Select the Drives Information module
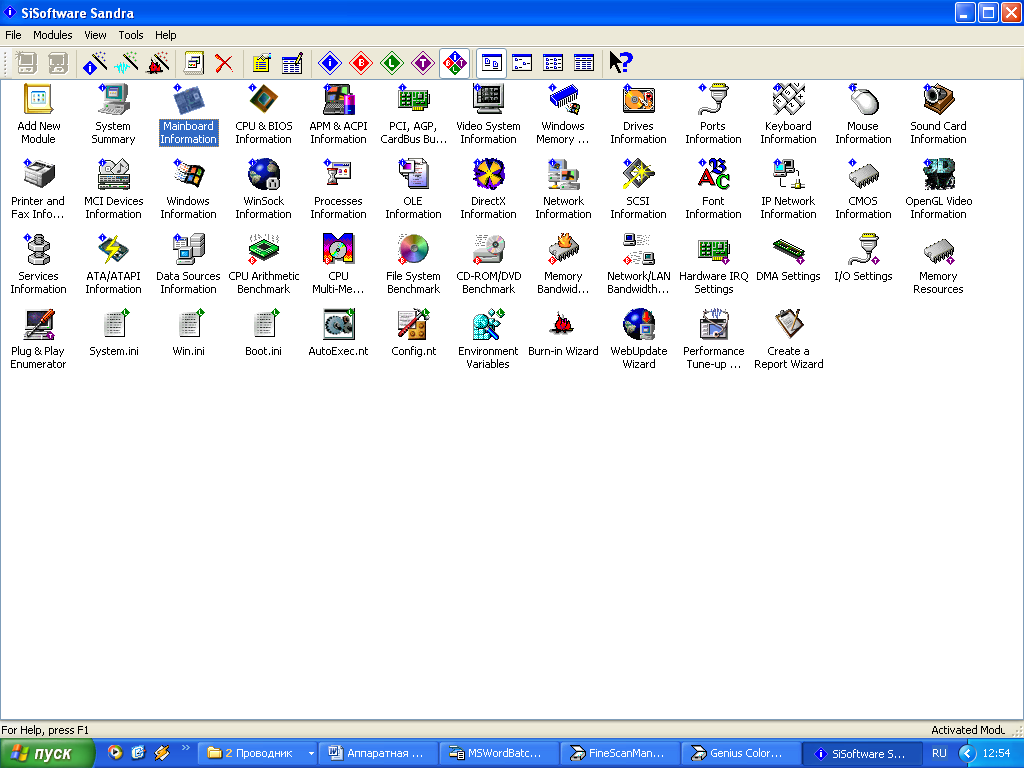The height and width of the screenshot is (768, 1024). [638, 114]
